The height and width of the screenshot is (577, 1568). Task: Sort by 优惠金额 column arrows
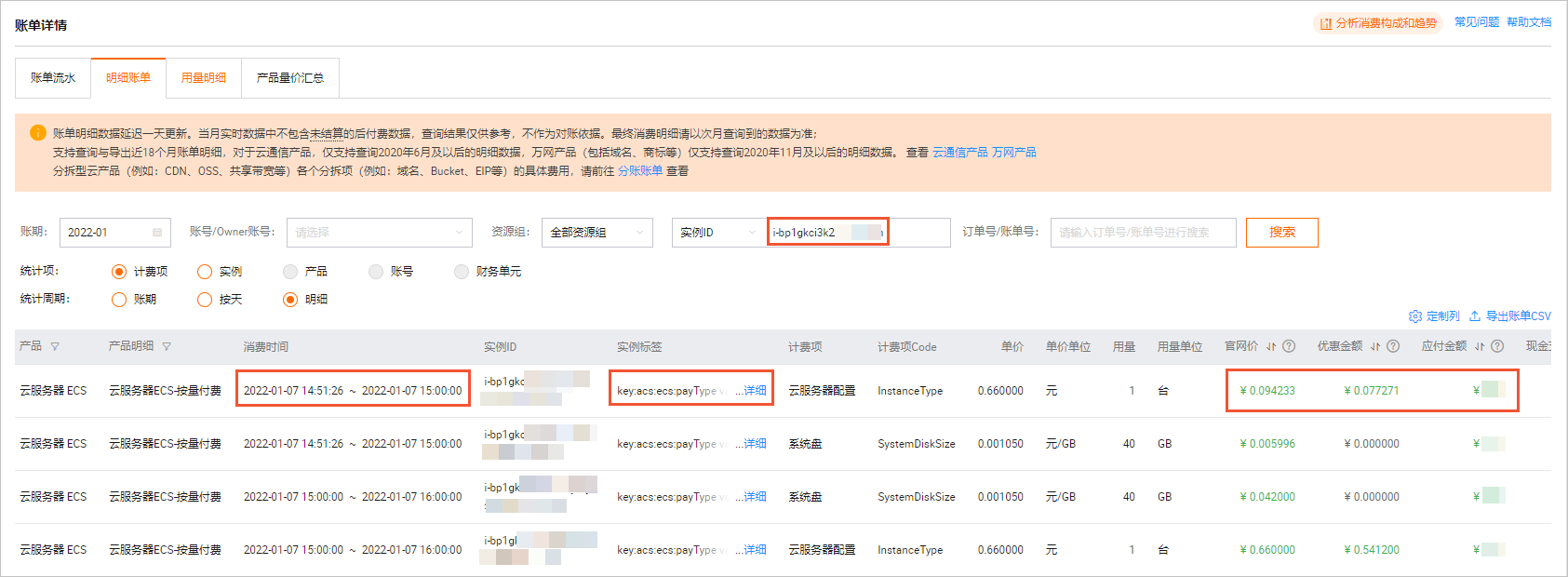point(1375,346)
